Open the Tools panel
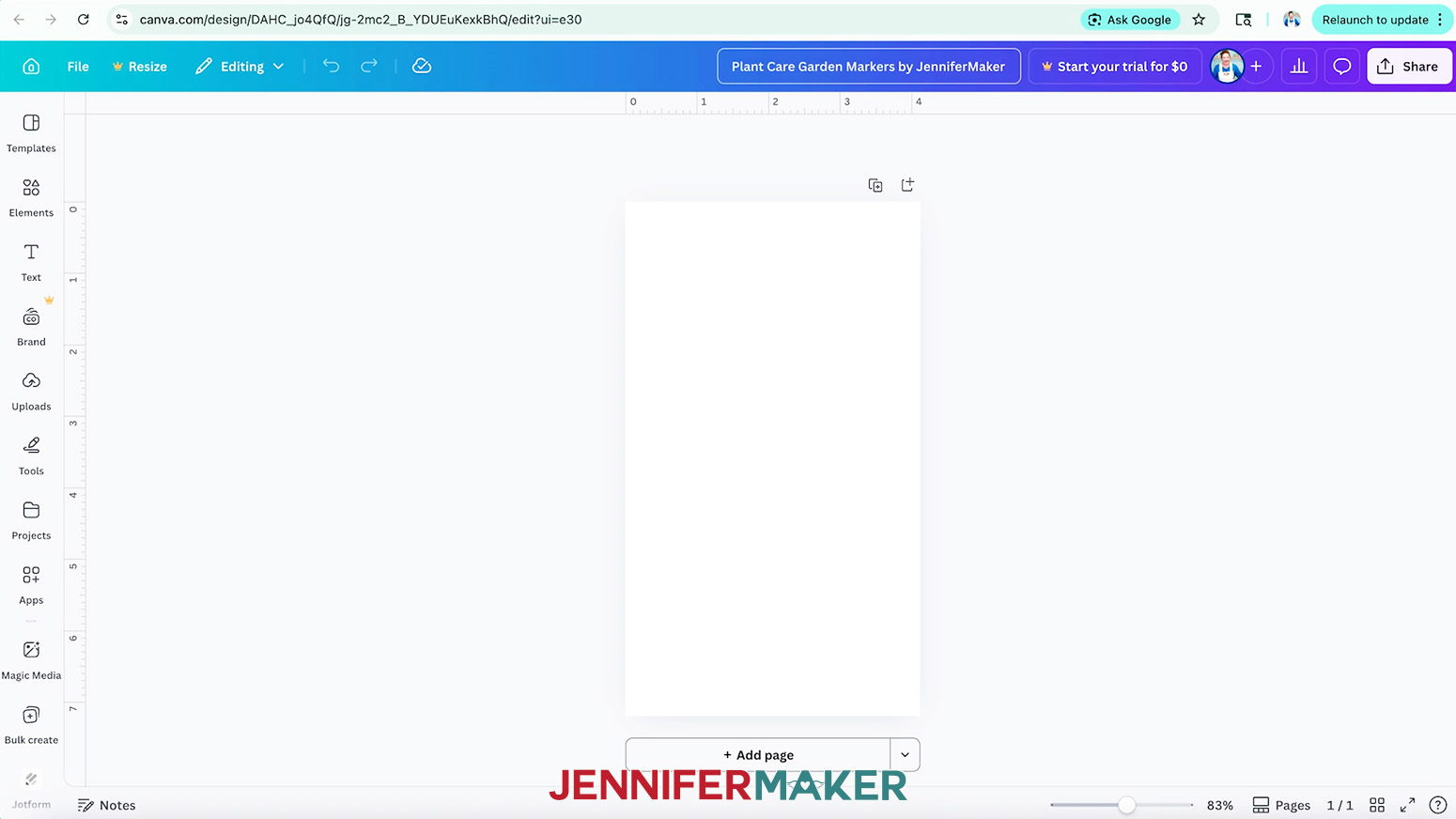The height and width of the screenshot is (819, 1456). tap(31, 456)
